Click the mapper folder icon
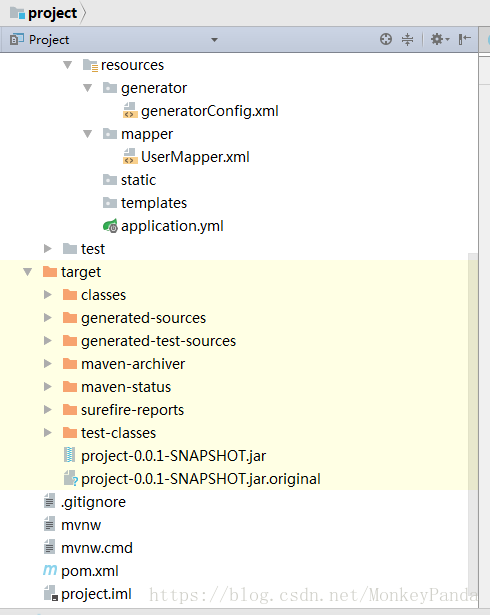490x615 pixels. 110,134
